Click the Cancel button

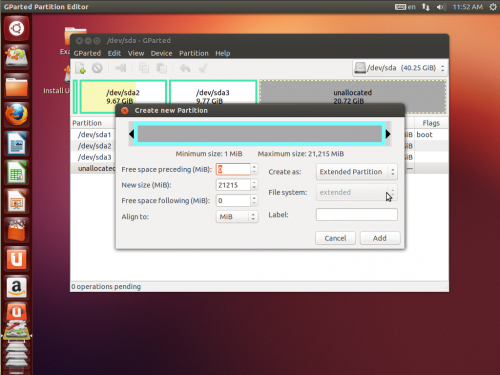click(335, 238)
